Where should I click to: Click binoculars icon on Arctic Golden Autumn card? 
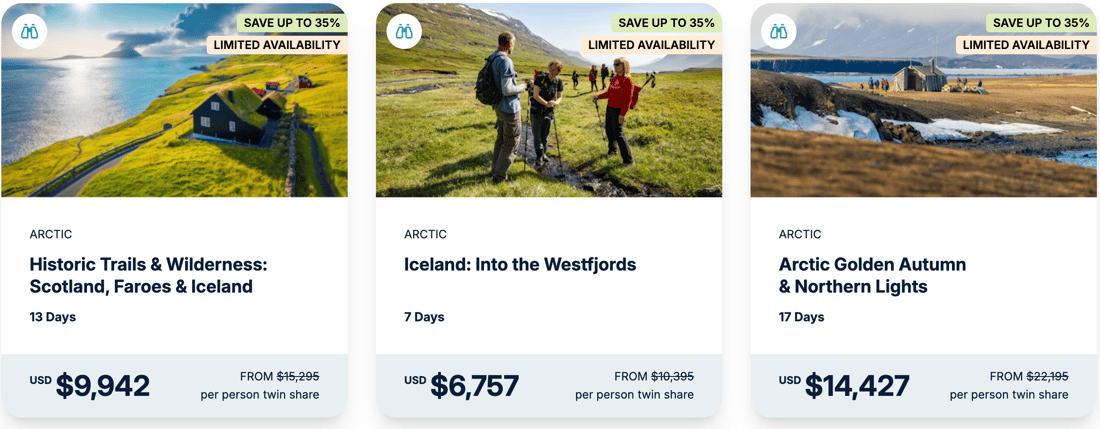pos(779,32)
